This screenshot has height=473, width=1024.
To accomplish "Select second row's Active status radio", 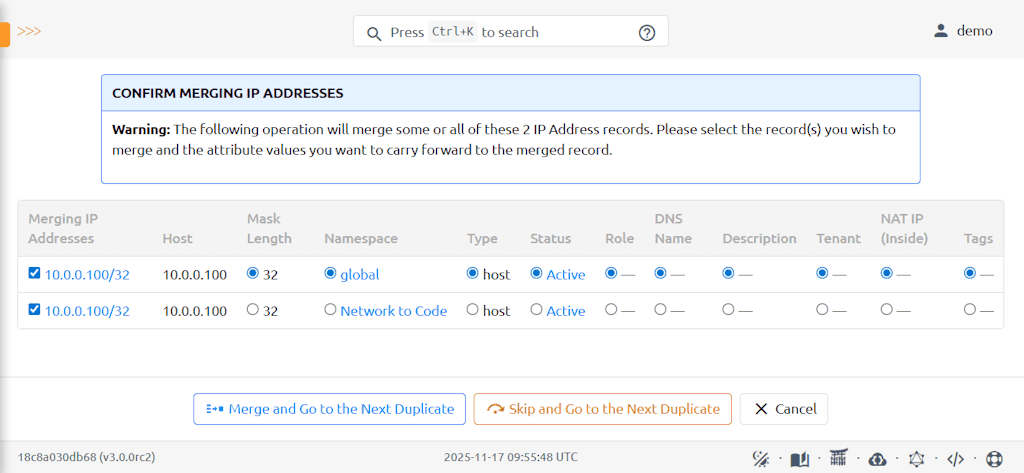I will (x=537, y=310).
